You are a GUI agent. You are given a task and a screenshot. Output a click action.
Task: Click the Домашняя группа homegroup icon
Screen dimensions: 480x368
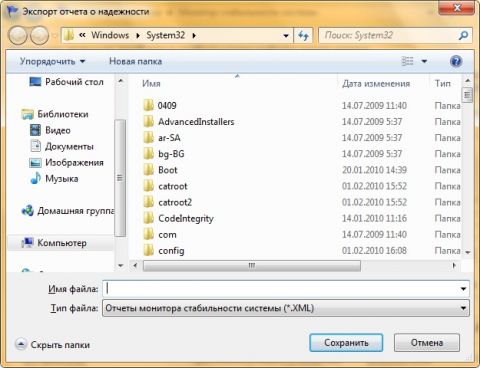tap(27, 211)
